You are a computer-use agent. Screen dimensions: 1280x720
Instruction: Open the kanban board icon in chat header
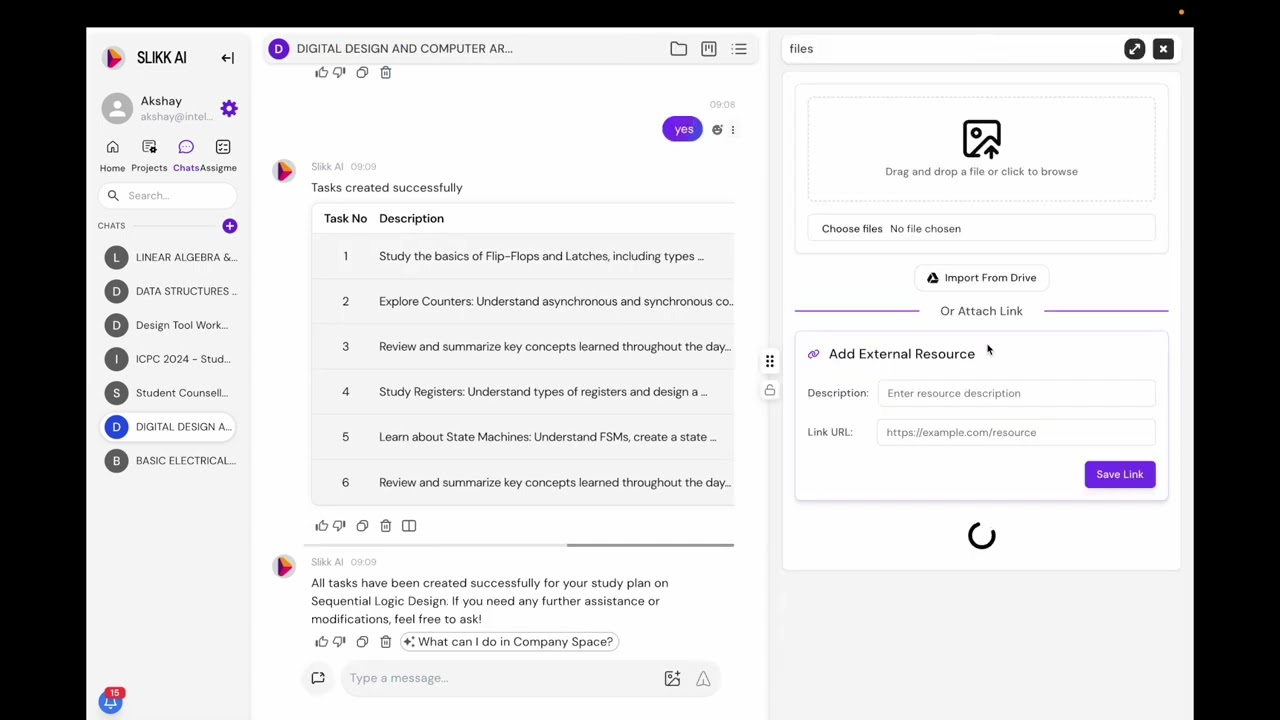tap(709, 49)
